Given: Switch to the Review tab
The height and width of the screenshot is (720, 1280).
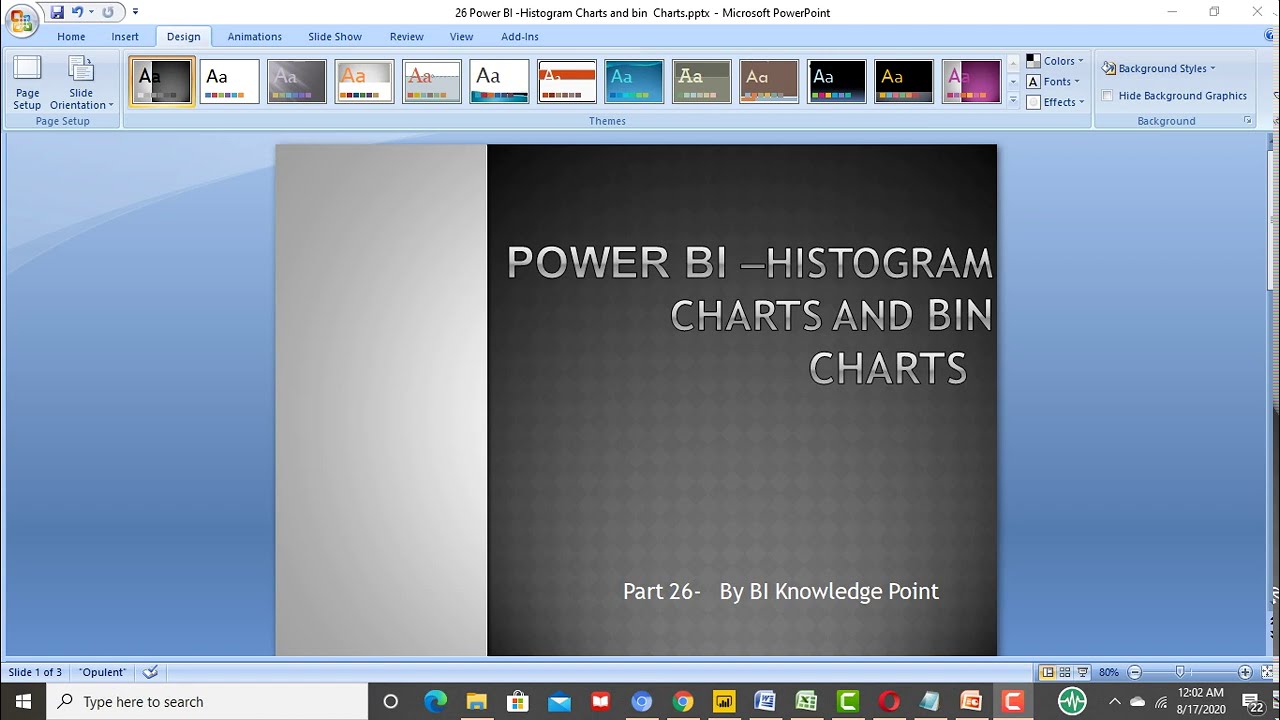Looking at the screenshot, I should (406, 36).
